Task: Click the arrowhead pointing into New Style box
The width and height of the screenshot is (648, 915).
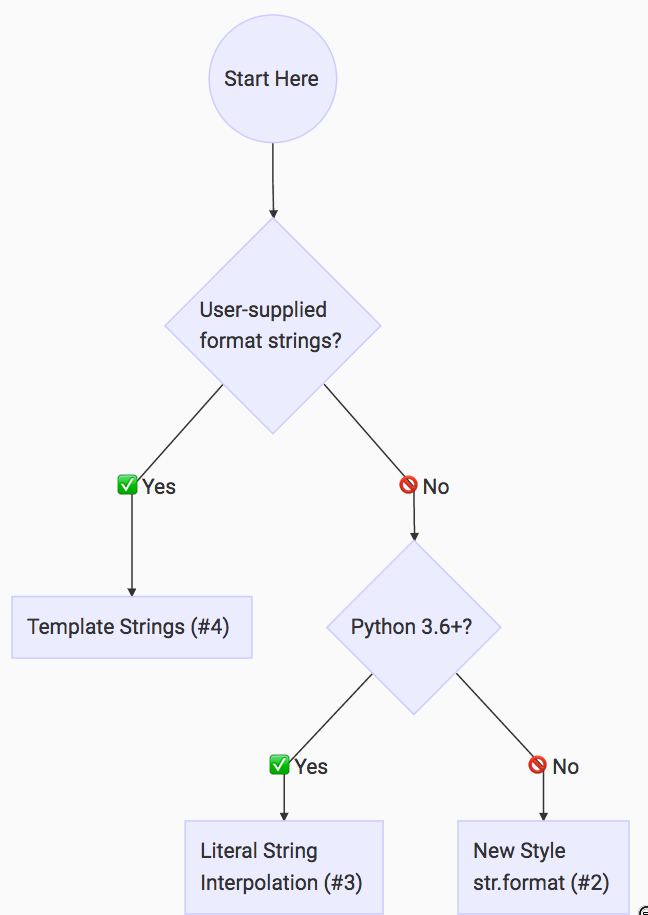Action: coord(543,816)
